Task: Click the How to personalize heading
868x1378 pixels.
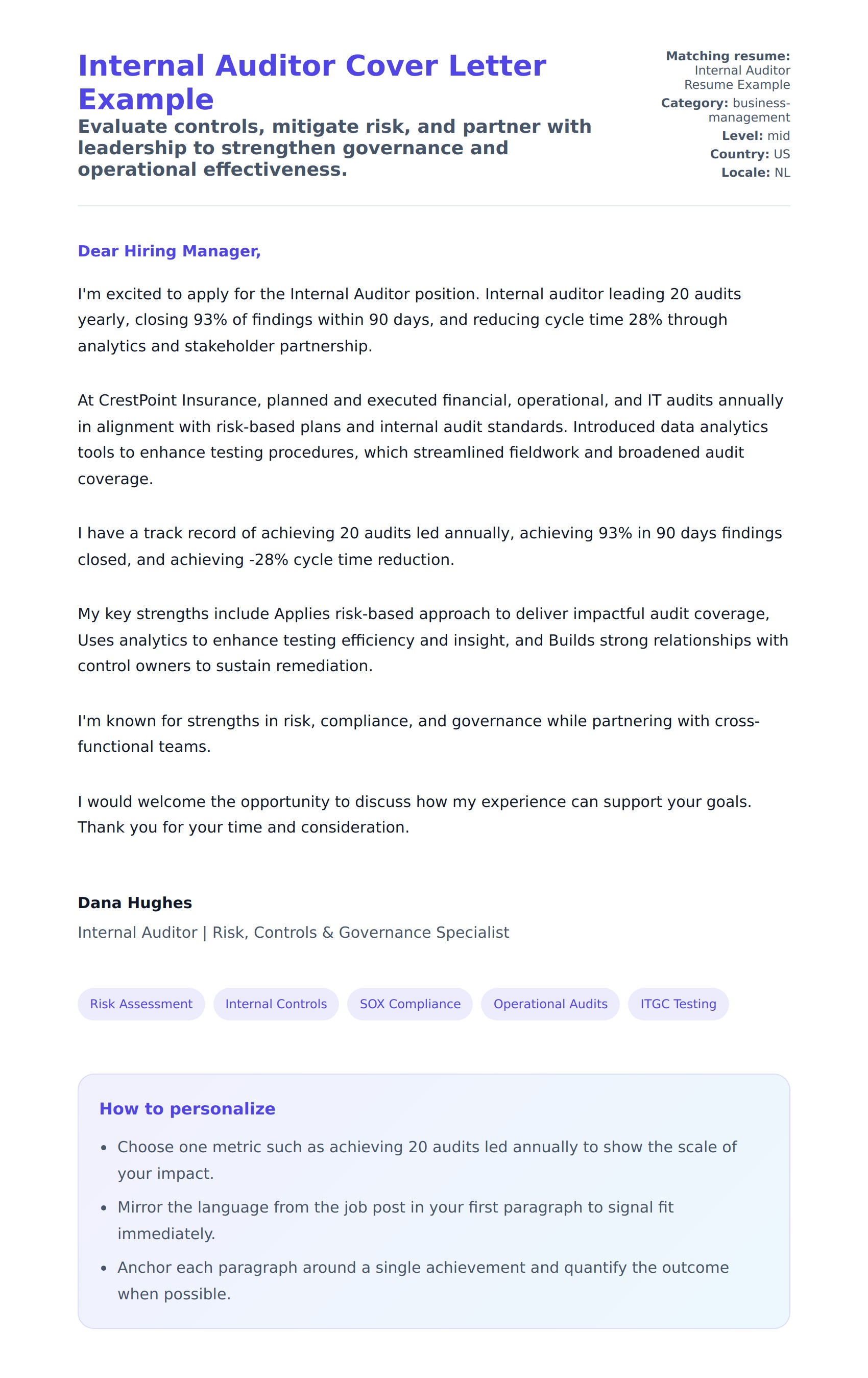Action: pyautogui.click(x=187, y=1108)
